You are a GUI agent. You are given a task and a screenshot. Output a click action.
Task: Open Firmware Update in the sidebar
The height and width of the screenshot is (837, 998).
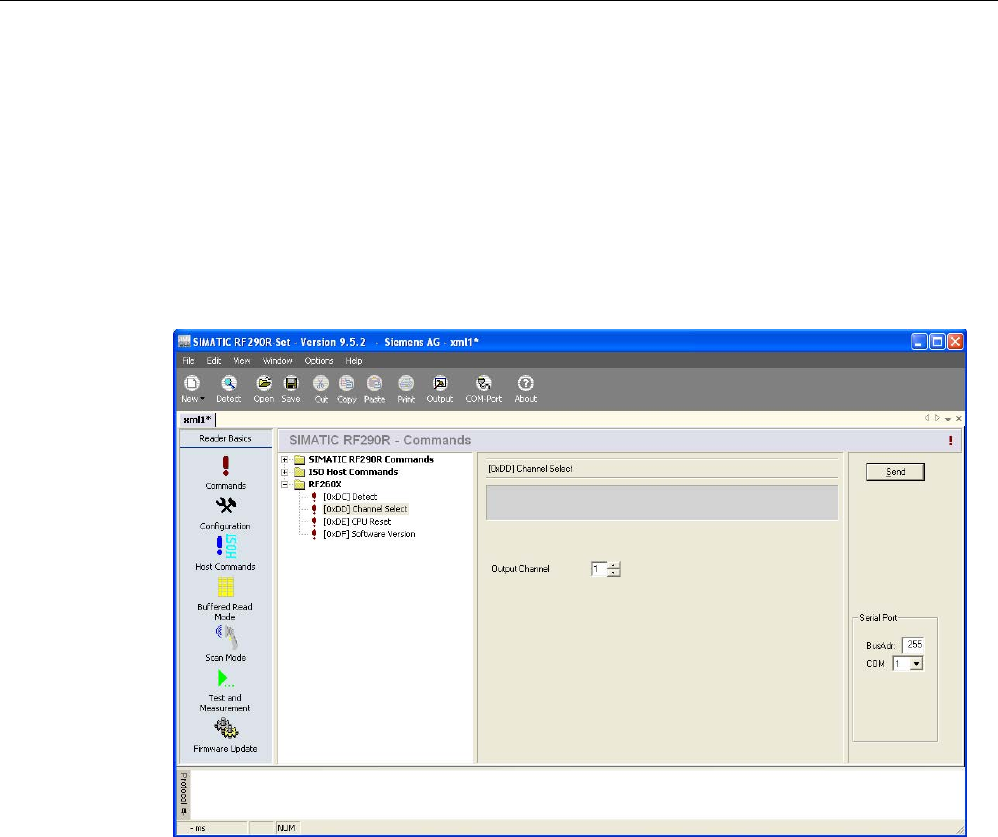[225, 735]
